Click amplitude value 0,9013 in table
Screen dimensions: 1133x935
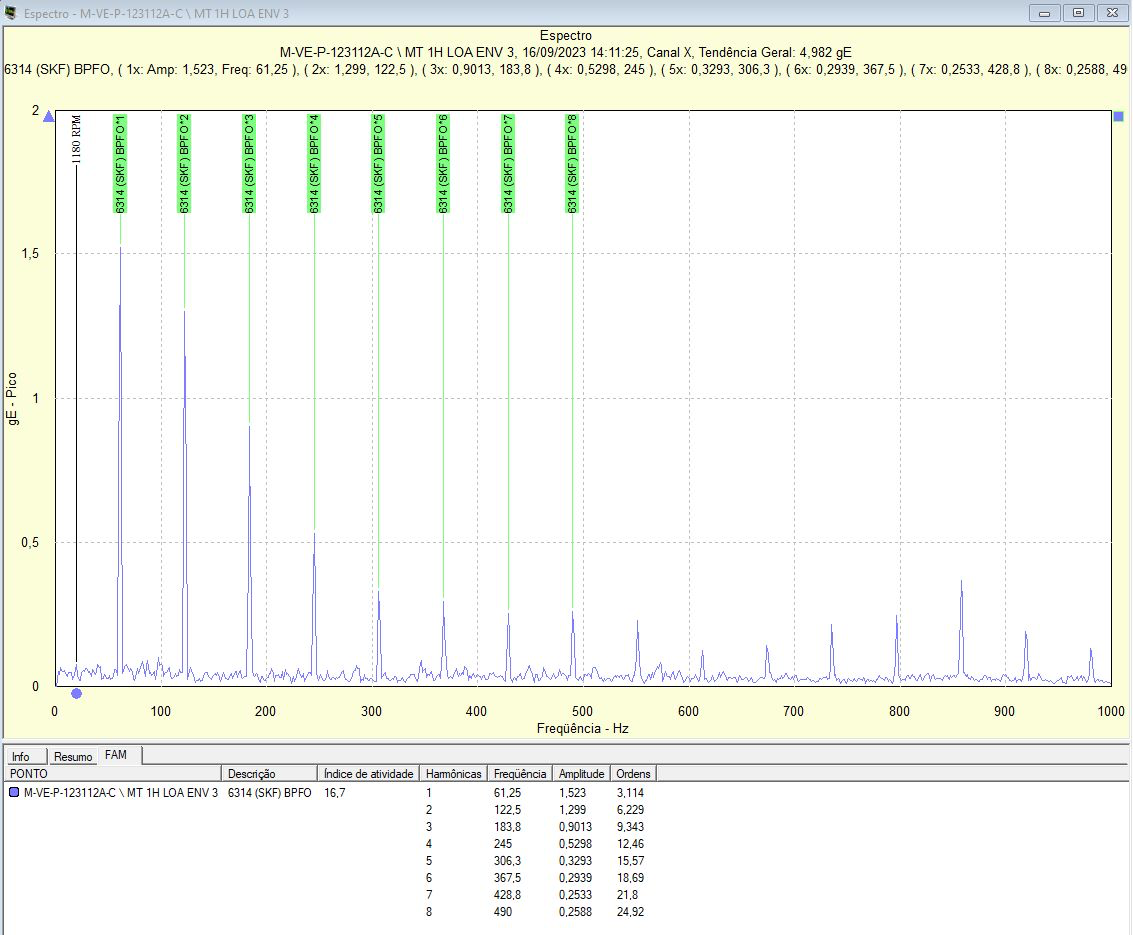coord(575,827)
